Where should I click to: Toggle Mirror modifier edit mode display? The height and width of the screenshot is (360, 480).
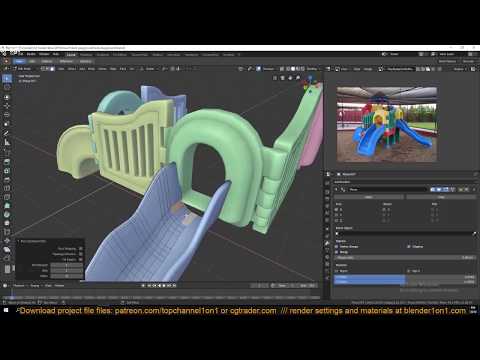coord(445,189)
